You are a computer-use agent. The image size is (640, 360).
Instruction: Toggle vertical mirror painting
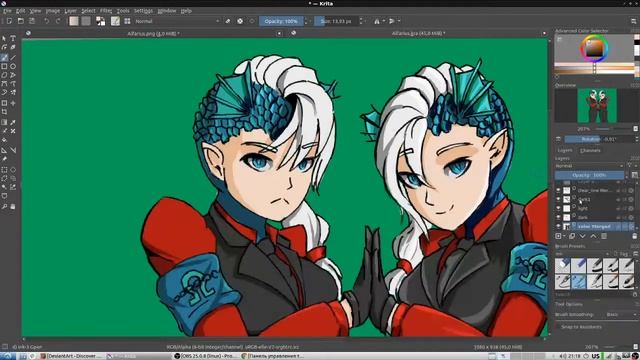click(x=391, y=21)
